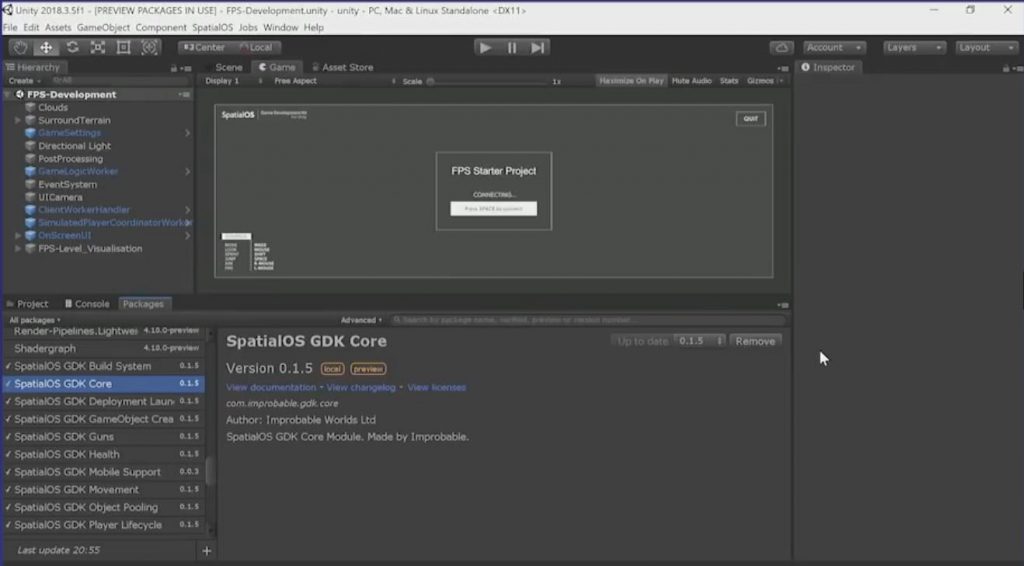The image size is (1024, 566).
Task: Click the package search field
Action: 588,320
